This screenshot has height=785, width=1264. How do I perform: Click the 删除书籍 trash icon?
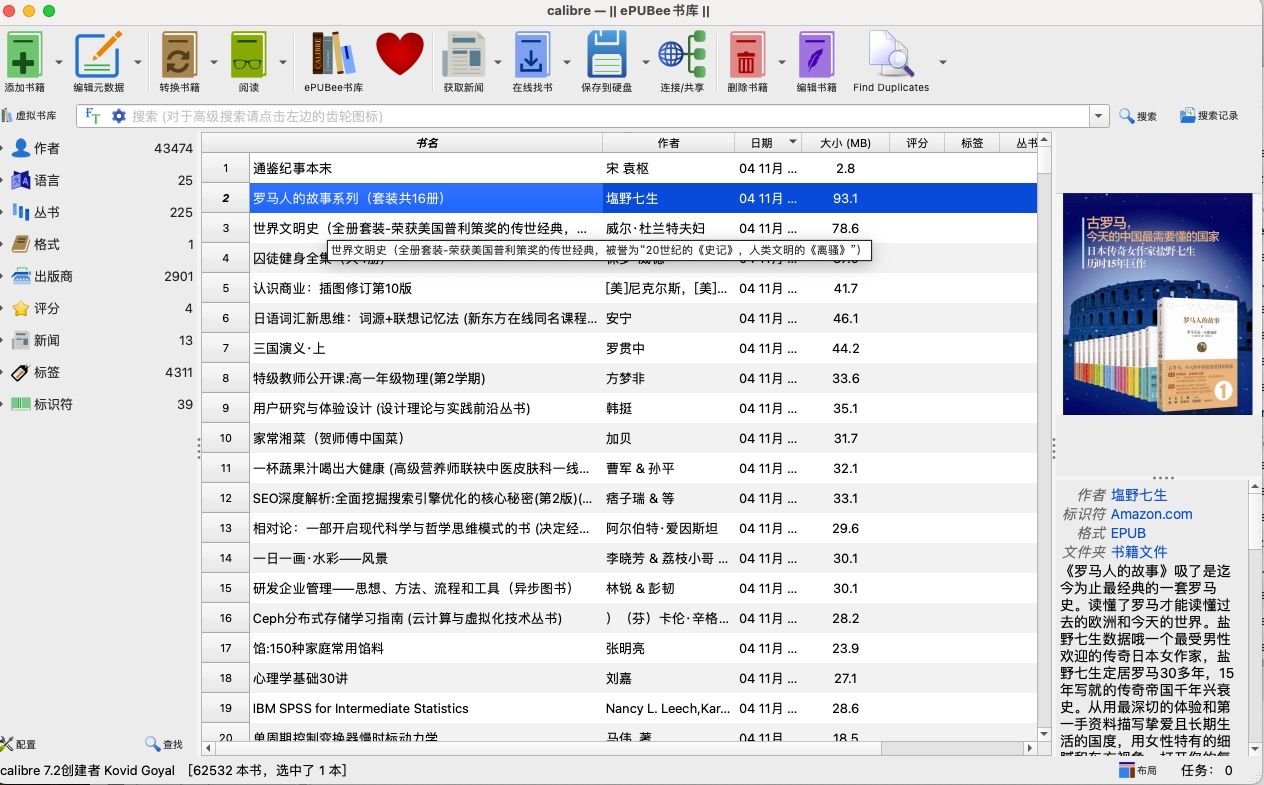746,54
